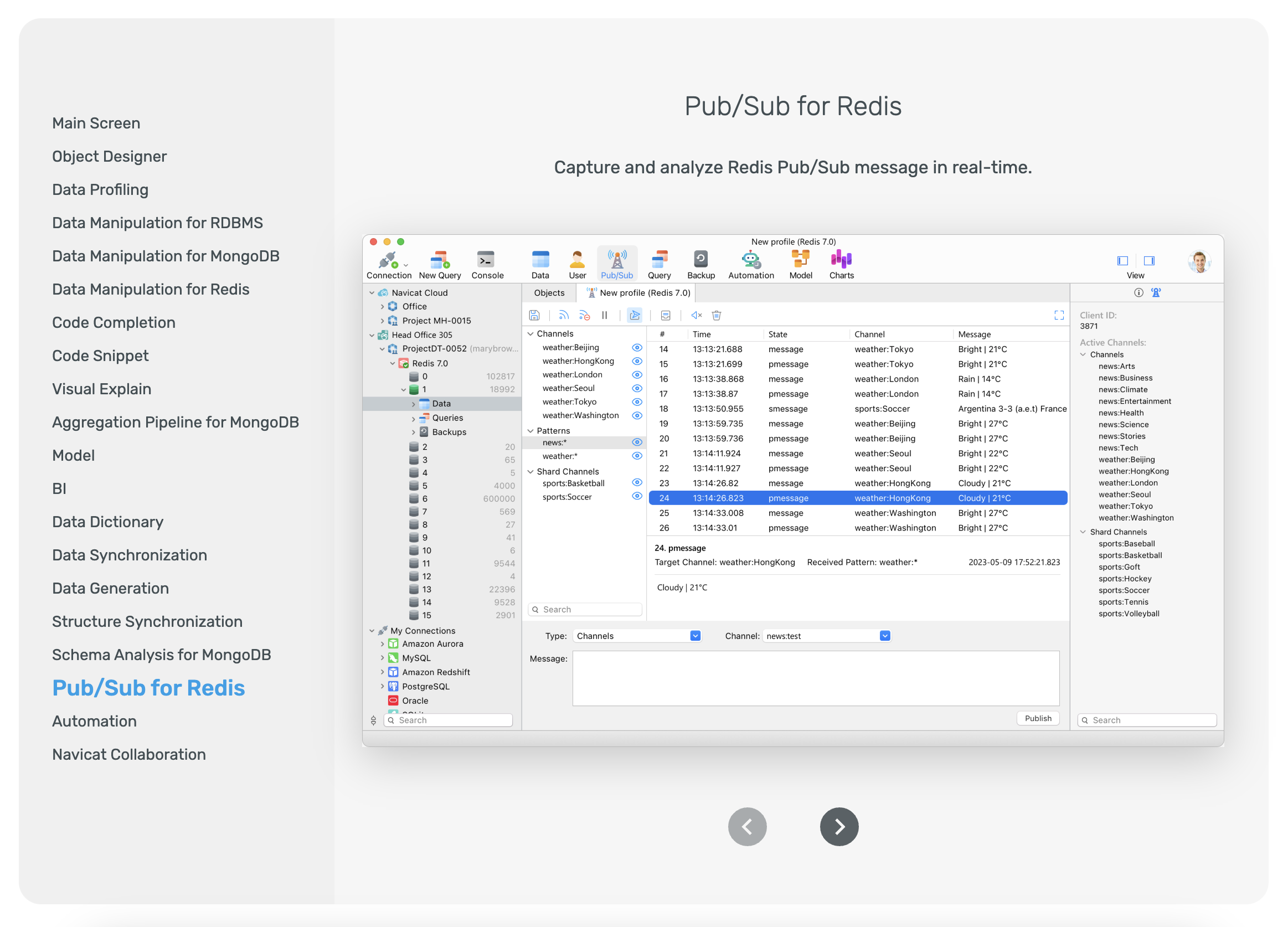Image resolution: width=1288 pixels, height=927 pixels.
Task: Select the Data toolbar icon
Action: (x=540, y=265)
